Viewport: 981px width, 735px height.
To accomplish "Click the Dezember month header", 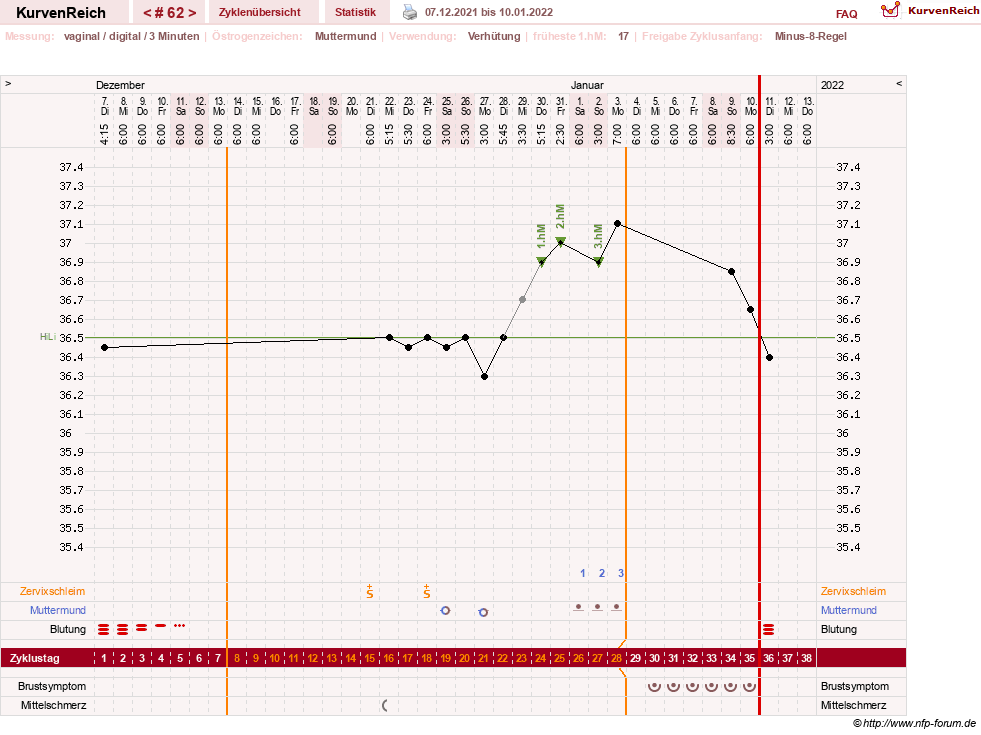I will (120, 85).
